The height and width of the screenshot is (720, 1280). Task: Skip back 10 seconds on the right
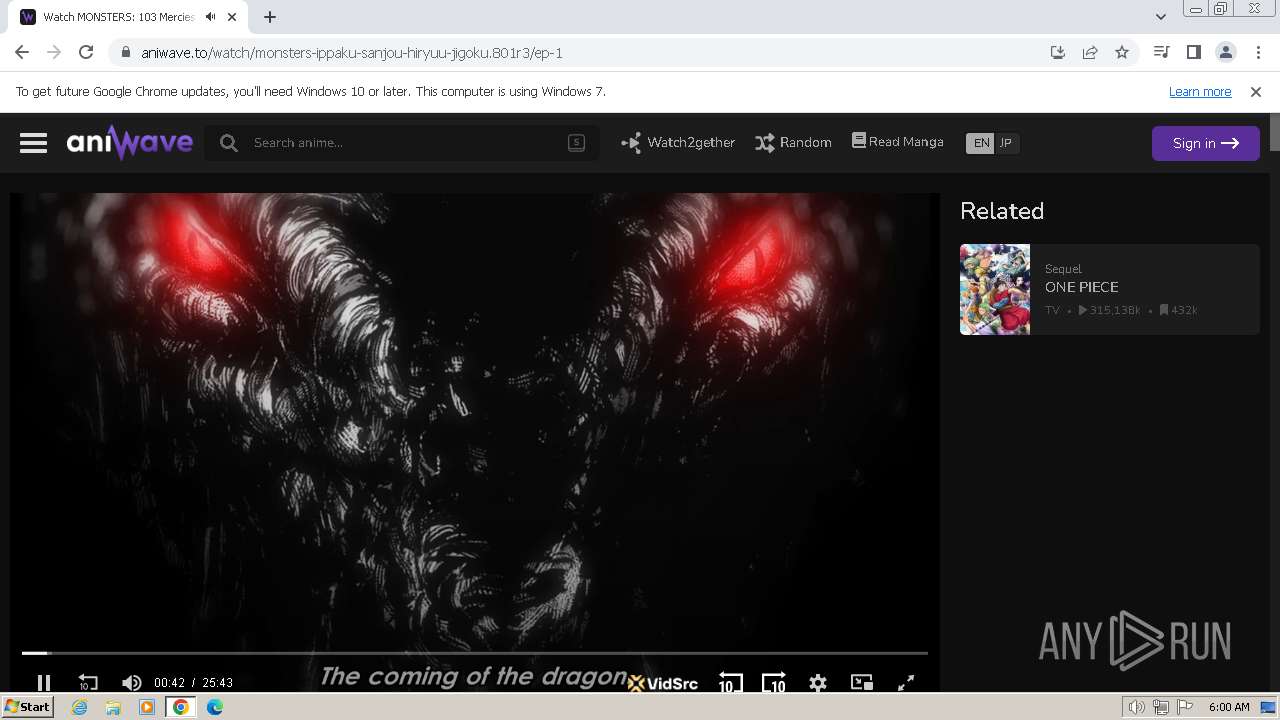(x=730, y=683)
